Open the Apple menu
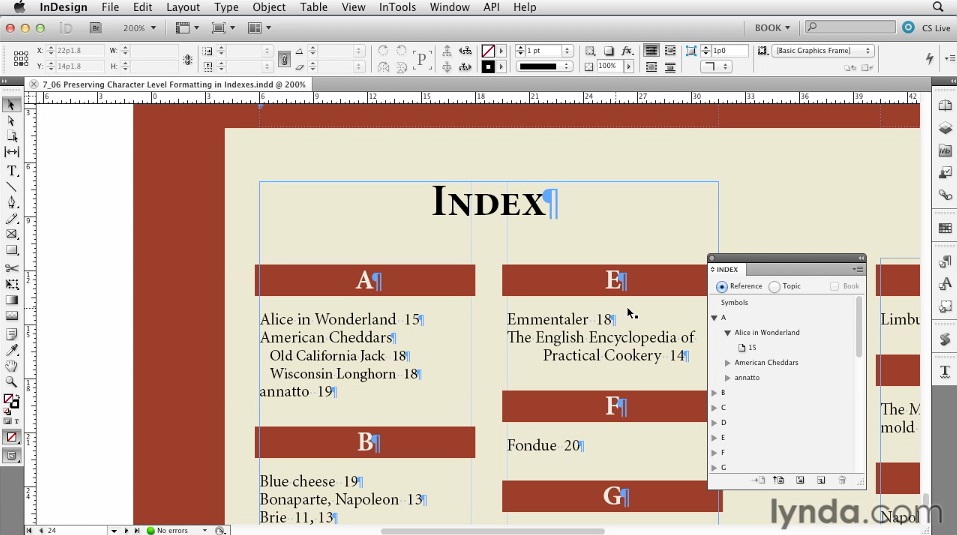Viewport: 957px width, 535px height. pos(20,7)
